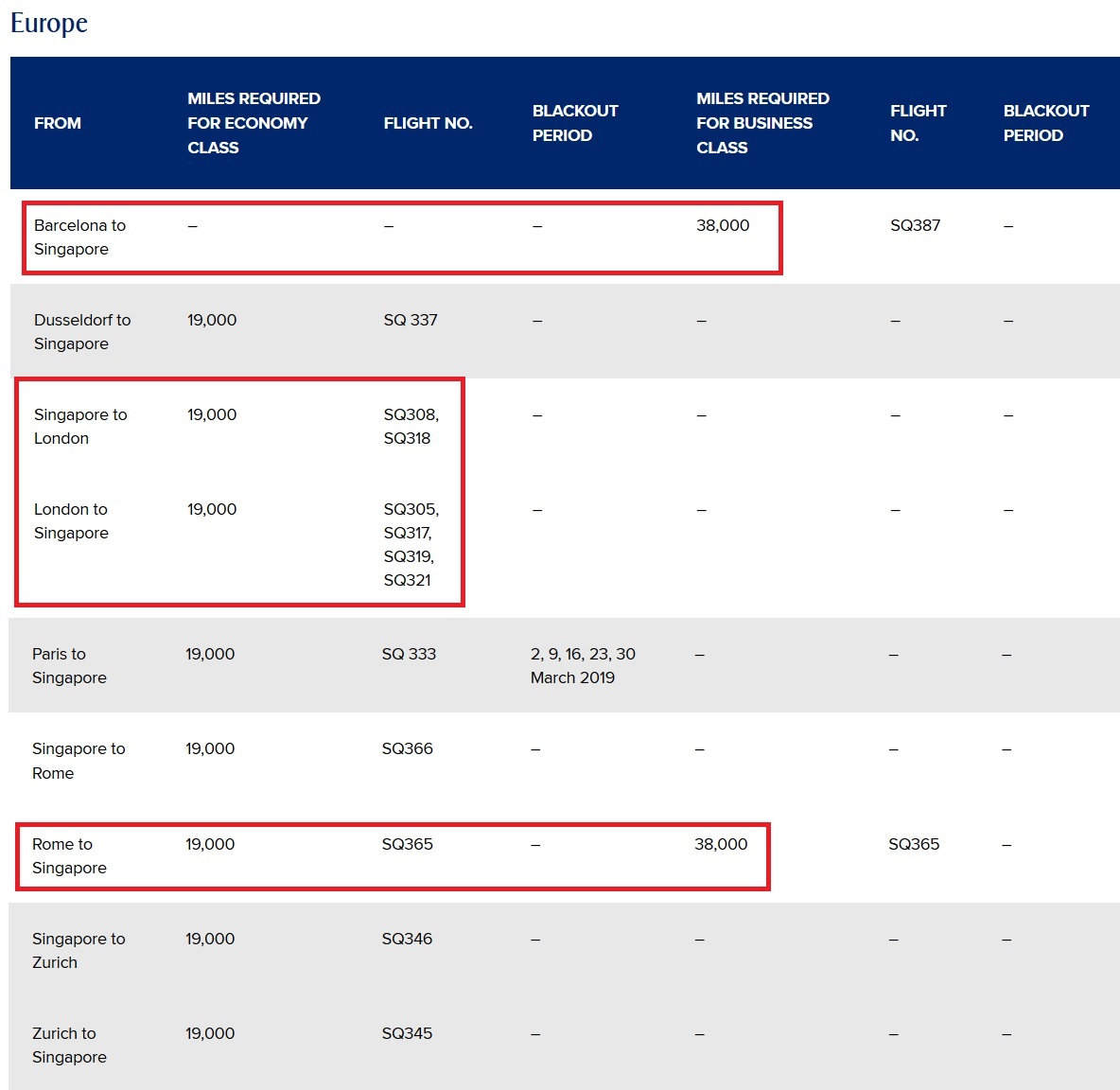Select the Paris to Singapore route
This screenshot has height=1090, width=1120.
tap(69, 666)
